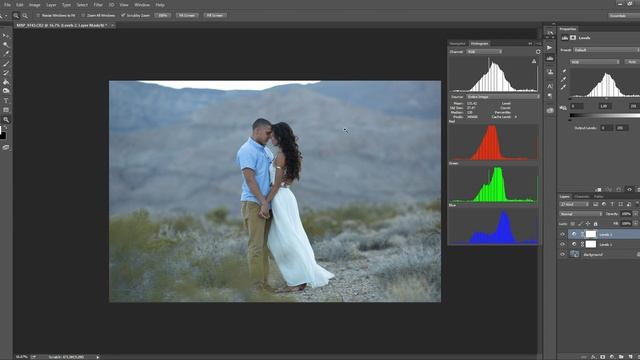The height and width of the screenshot is (360, 640).
Task: Click the Levels 2 layer mask thumbnail
Action: tap(591, 234)
